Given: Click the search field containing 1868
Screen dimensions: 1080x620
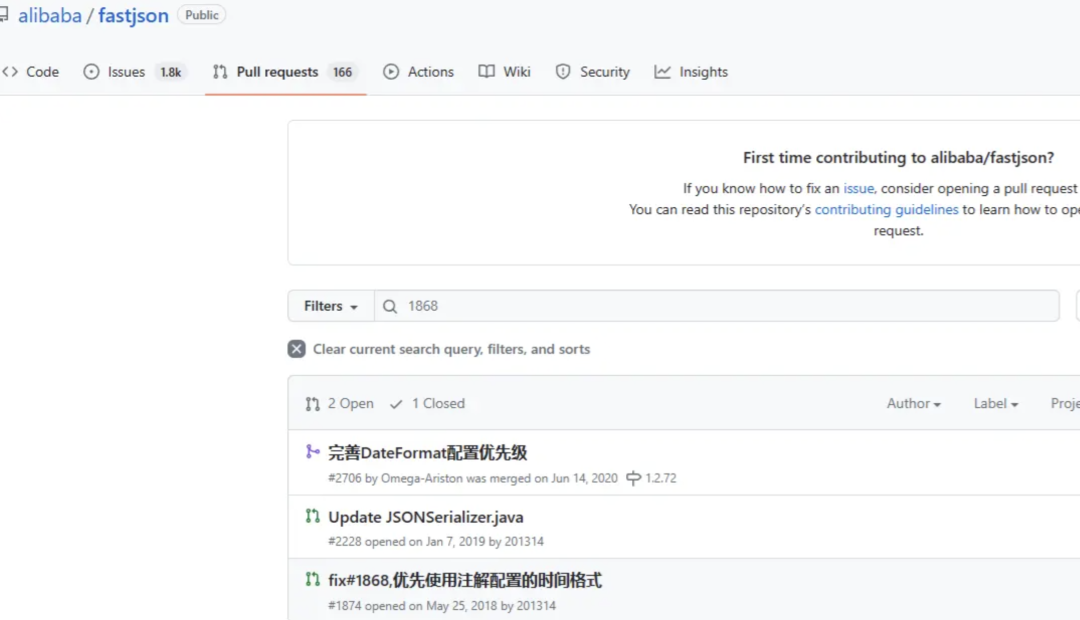Looking at the screenshot, I should coord(720,306).
